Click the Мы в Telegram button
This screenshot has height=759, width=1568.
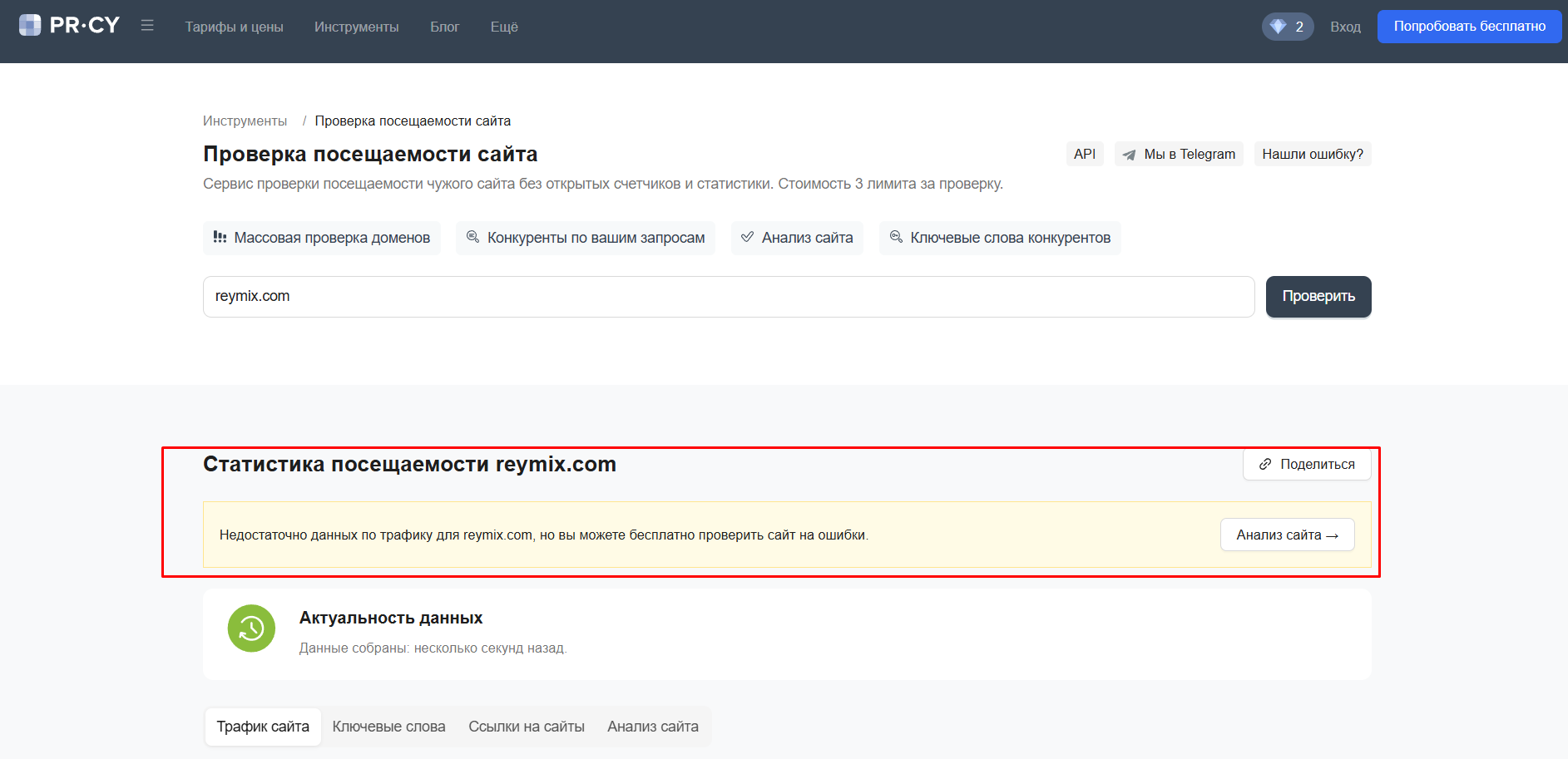click(x=1179, y=154)
